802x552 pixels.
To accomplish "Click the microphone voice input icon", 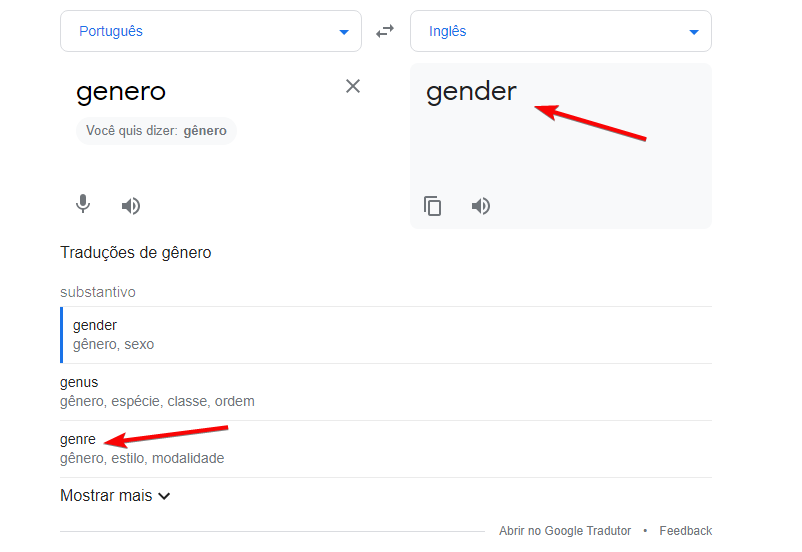I will click(83, 205).
